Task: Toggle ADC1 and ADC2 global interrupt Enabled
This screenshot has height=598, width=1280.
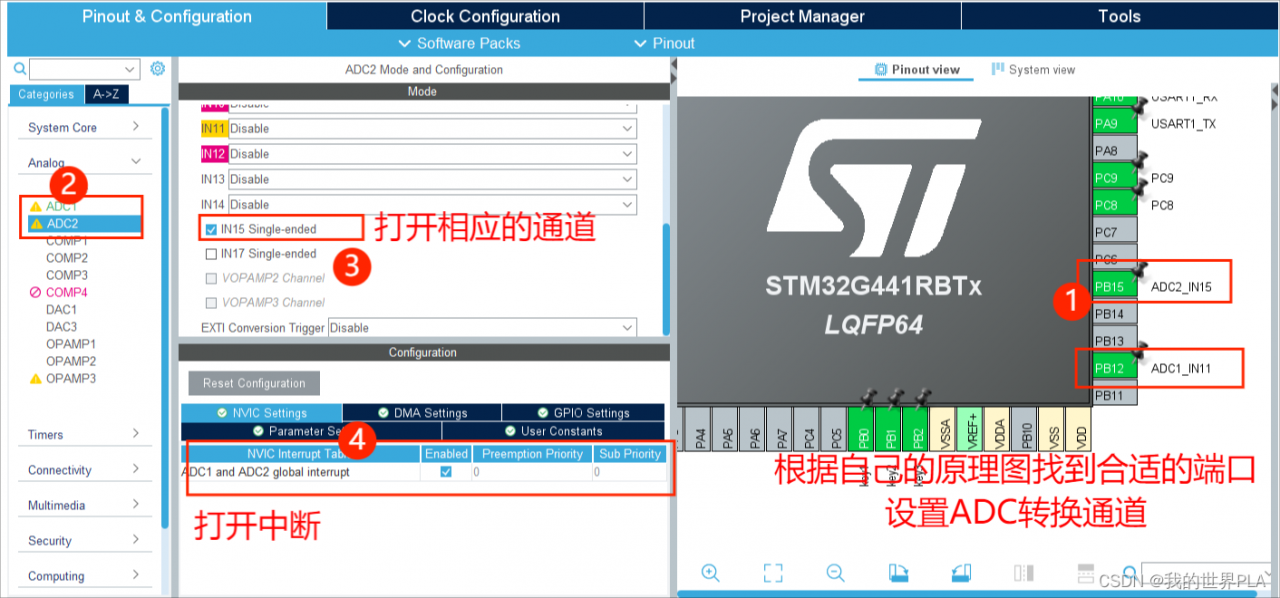Action: point(446,472)
